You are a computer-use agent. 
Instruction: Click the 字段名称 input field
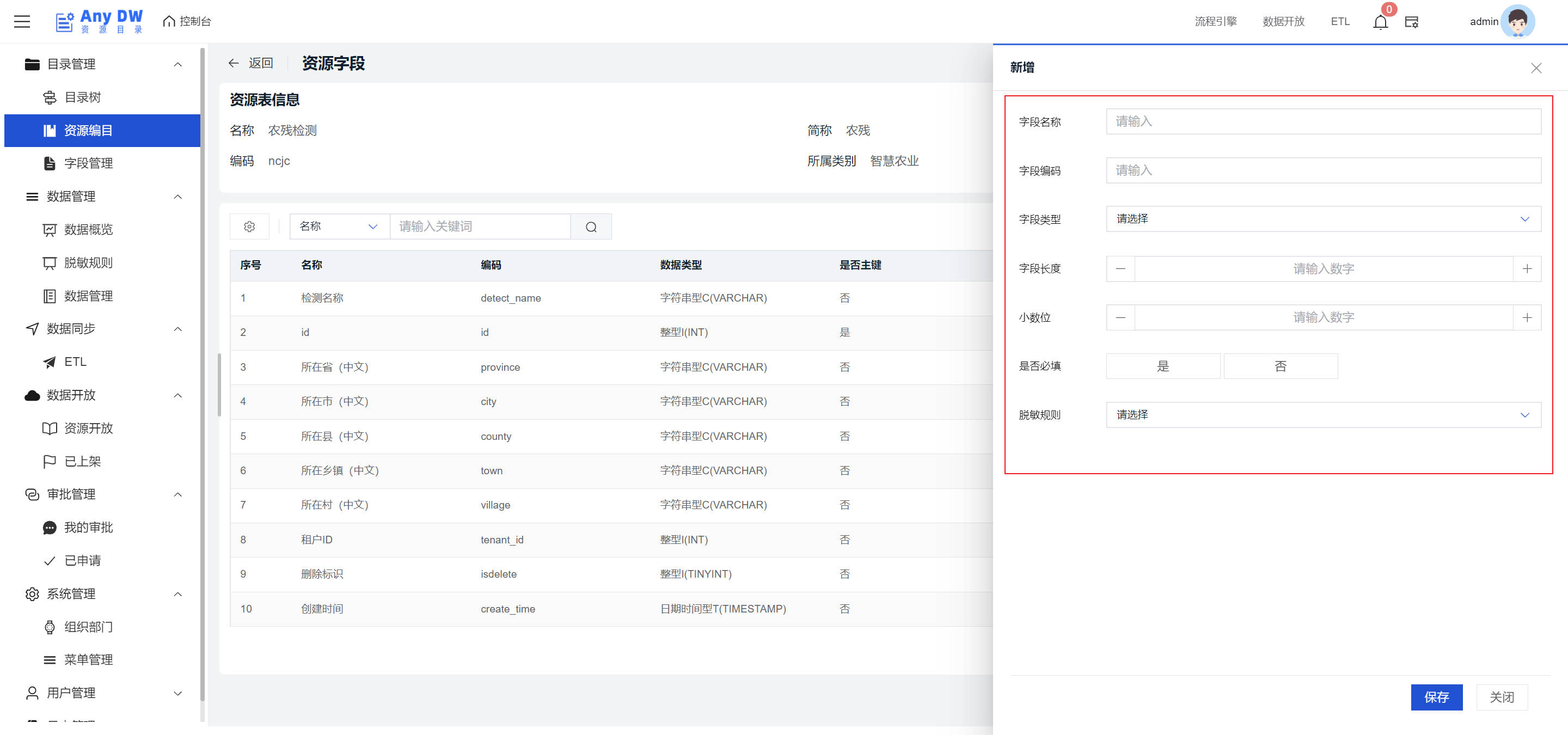(1322, 122)
